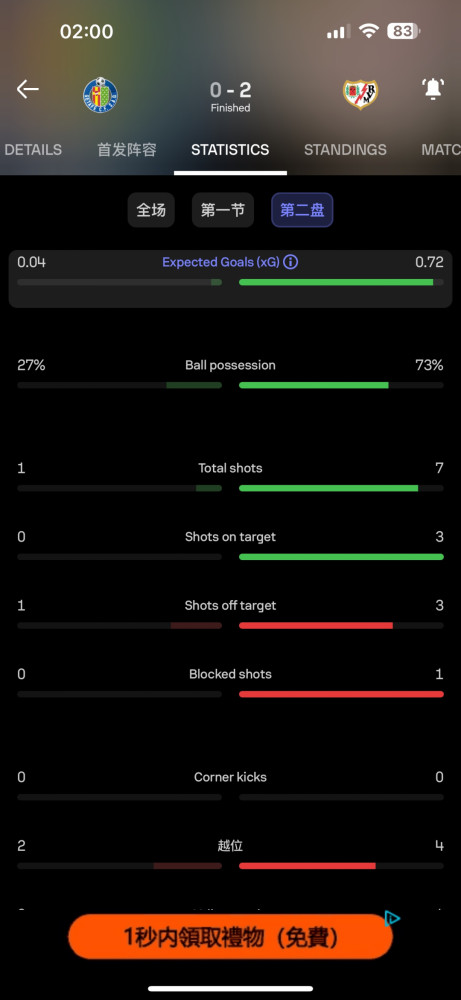Image resolution: width=461 pixels, height=1000 pixels.
Task: Select the 第一节 first half filter
Action: tap(223, 210)
